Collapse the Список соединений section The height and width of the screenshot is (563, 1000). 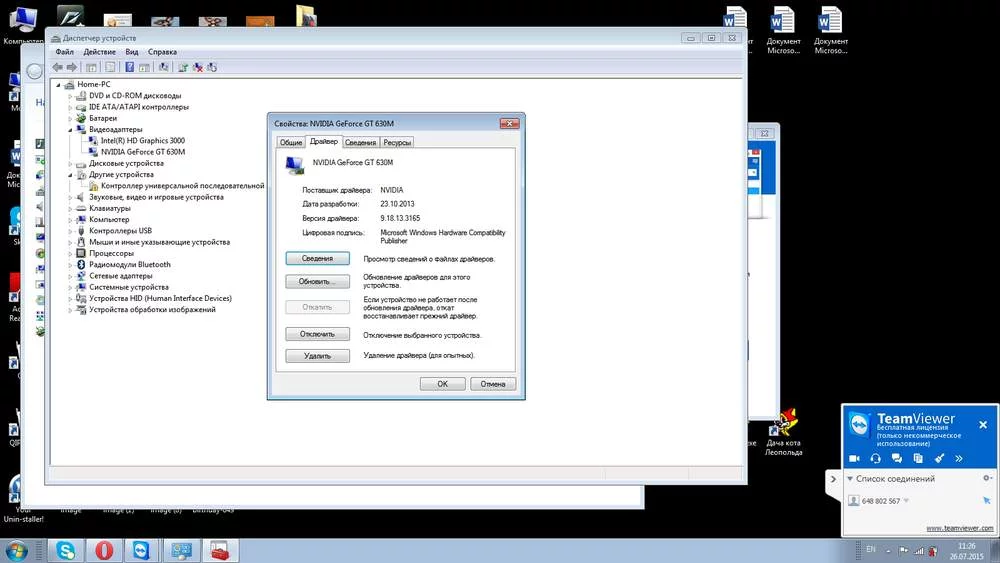pyautogui.click(x=850, y=478)
